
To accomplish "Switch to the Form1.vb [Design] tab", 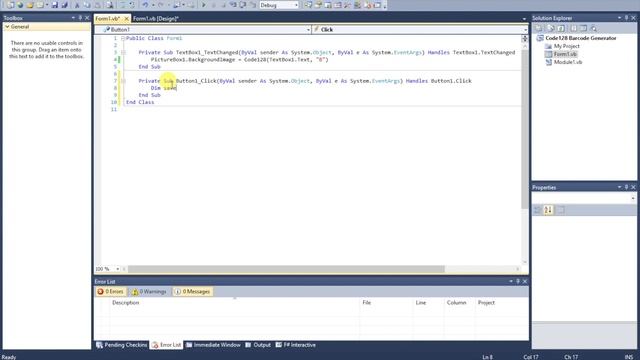I will coord(156,18).
